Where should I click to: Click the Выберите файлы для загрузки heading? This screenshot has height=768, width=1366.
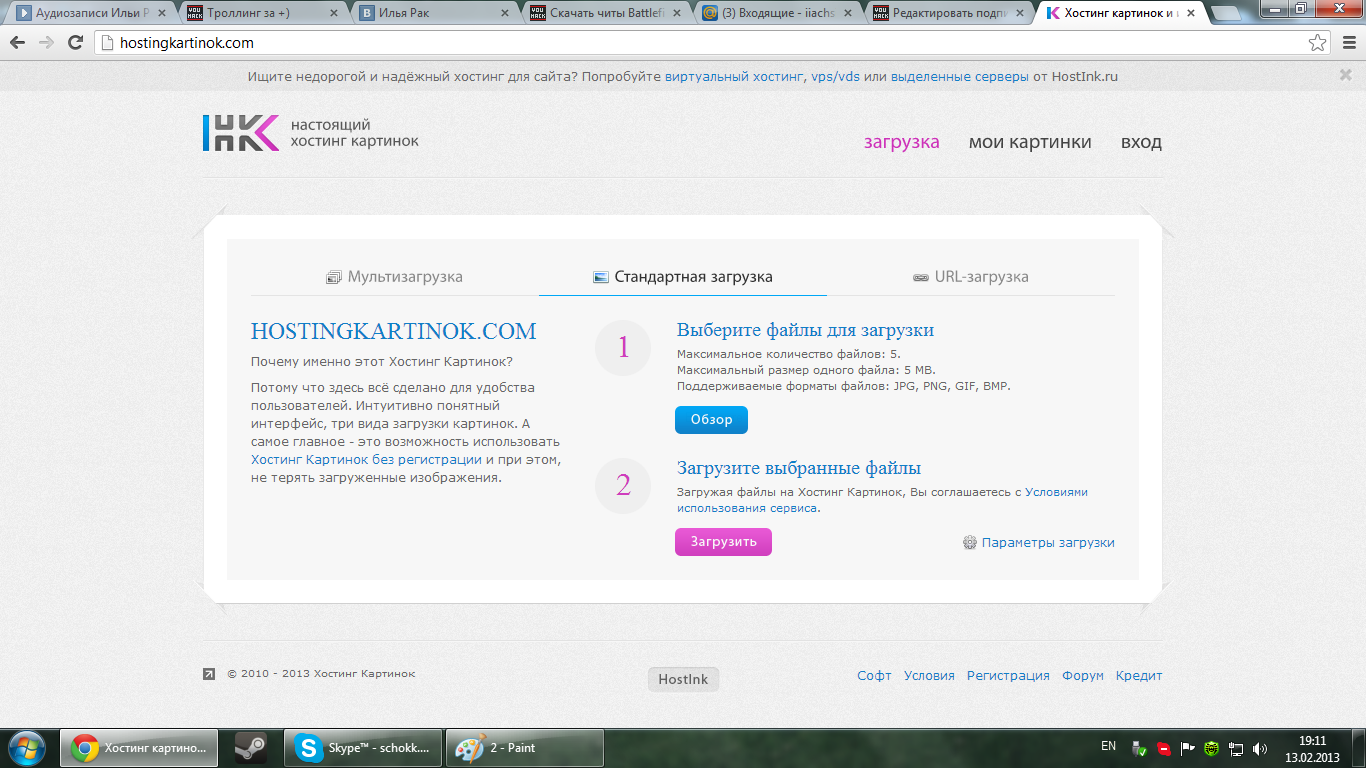click(x=805, y=330)
